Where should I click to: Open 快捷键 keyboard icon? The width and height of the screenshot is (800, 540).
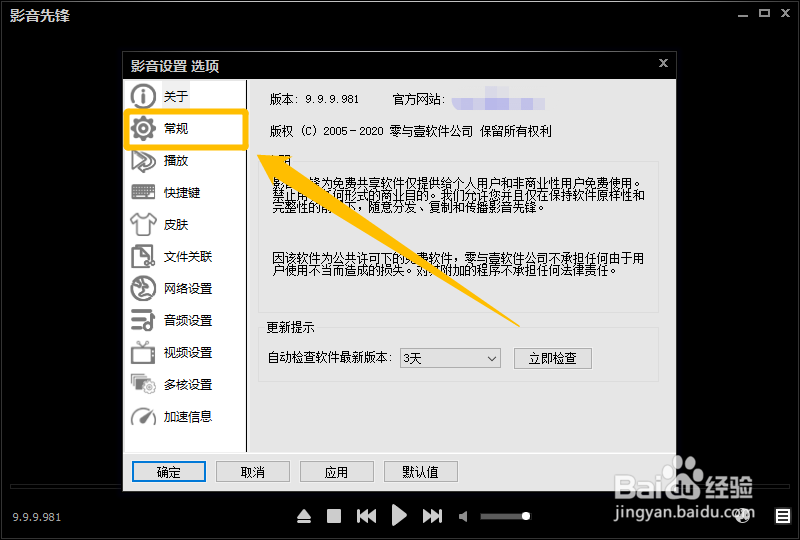143,192
